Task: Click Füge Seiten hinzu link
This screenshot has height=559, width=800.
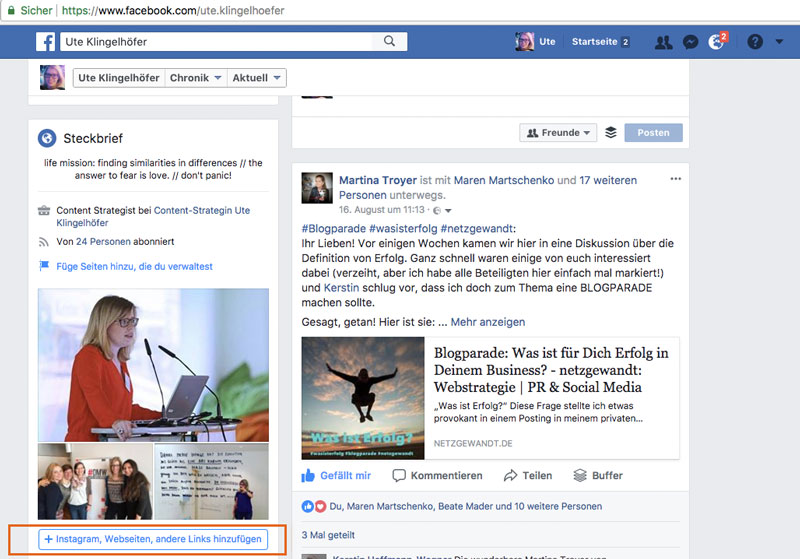Action: tap(134, 266)
